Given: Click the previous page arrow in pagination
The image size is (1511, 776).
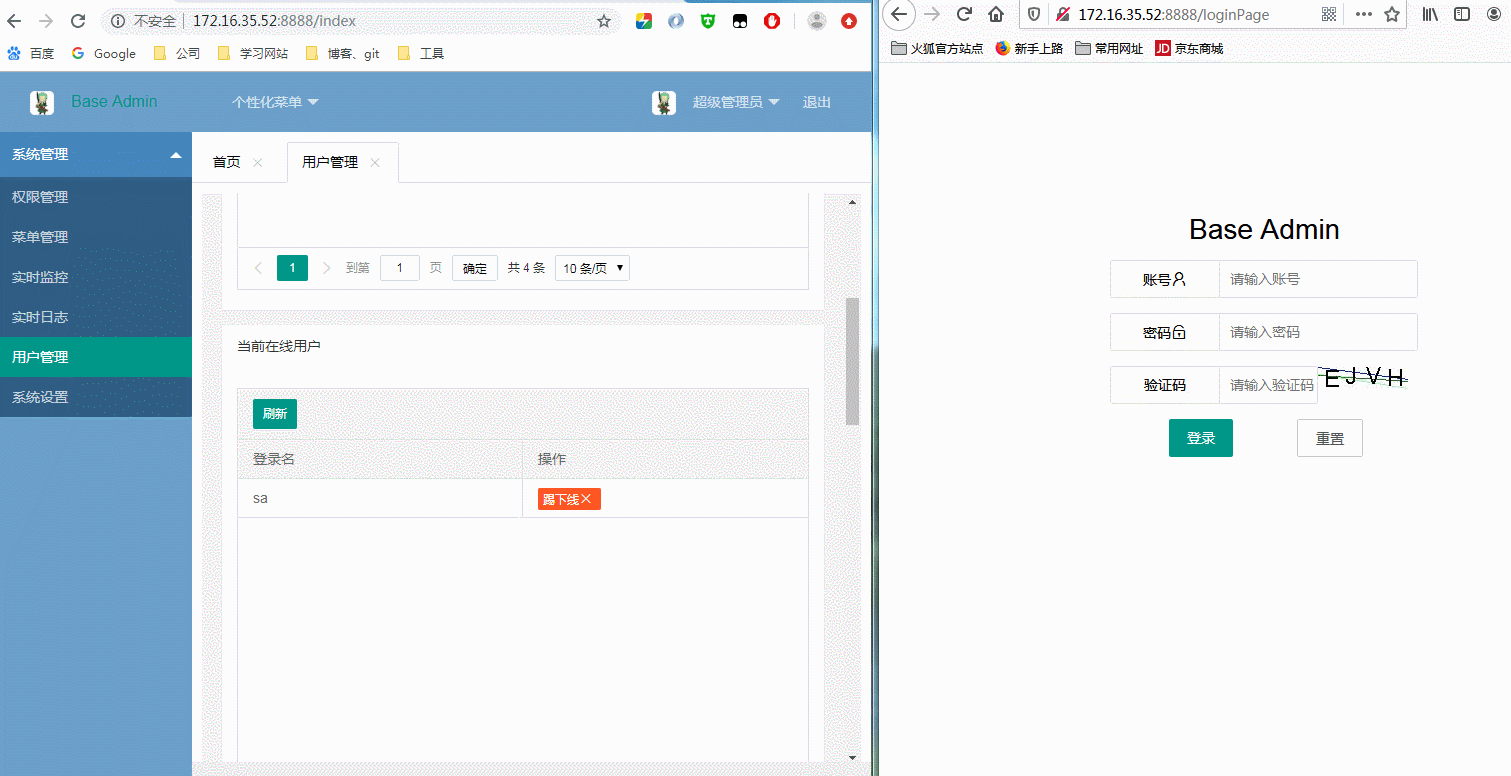Looking at the screenshot, I should pyautogui.click(x=258, y=268).
